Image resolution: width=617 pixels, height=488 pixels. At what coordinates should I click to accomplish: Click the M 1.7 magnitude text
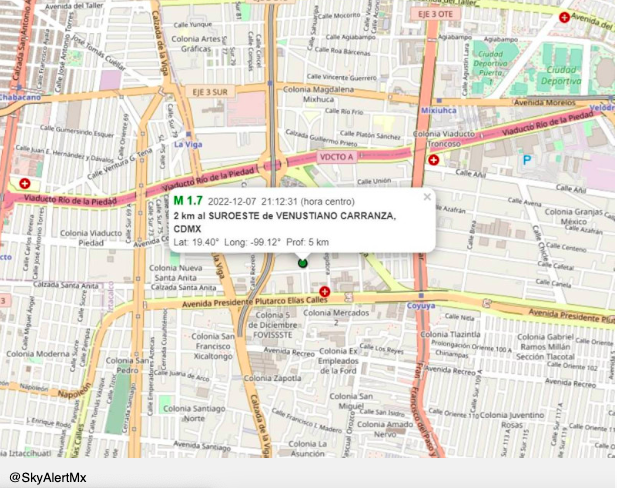(187, 201)
